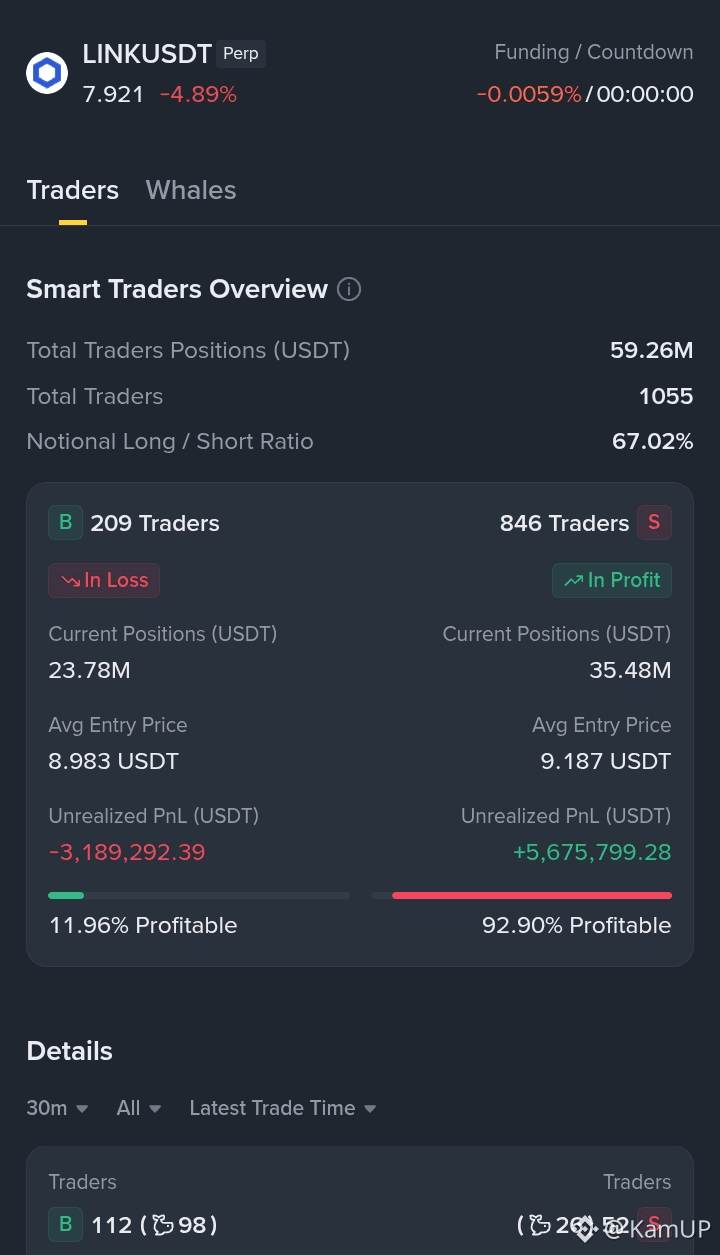
Task: Expand the All filter dropdown
Action: (139, 1108)
